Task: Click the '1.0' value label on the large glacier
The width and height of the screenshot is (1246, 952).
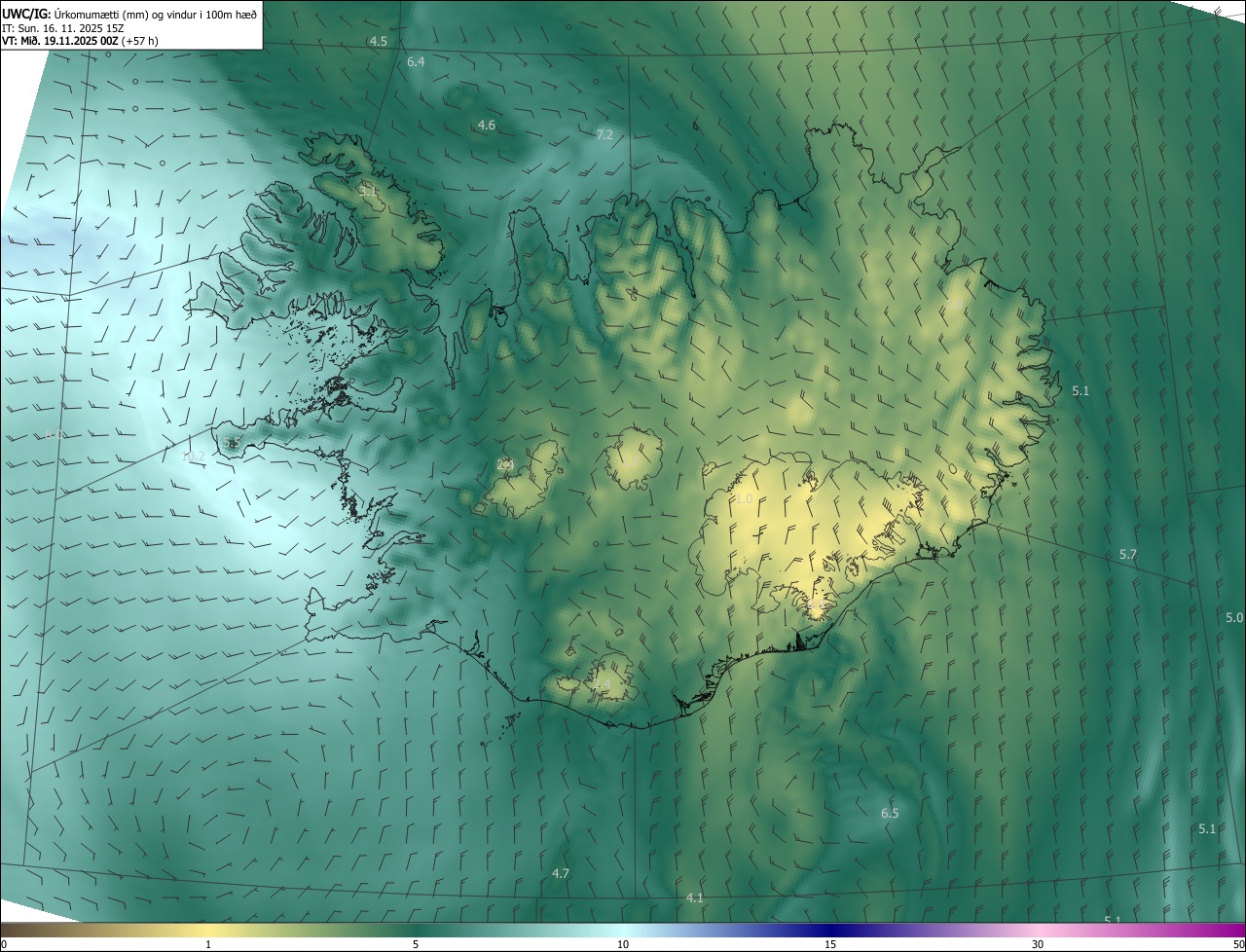Action: pyautogui.click(x=744, y=498)
